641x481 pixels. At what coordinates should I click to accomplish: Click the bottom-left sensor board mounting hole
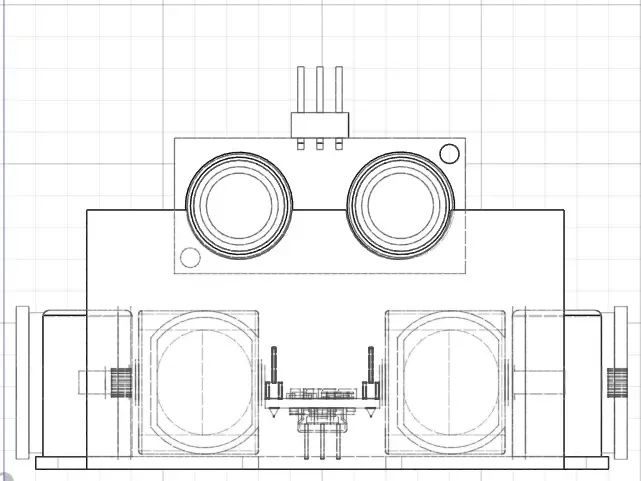190,257
